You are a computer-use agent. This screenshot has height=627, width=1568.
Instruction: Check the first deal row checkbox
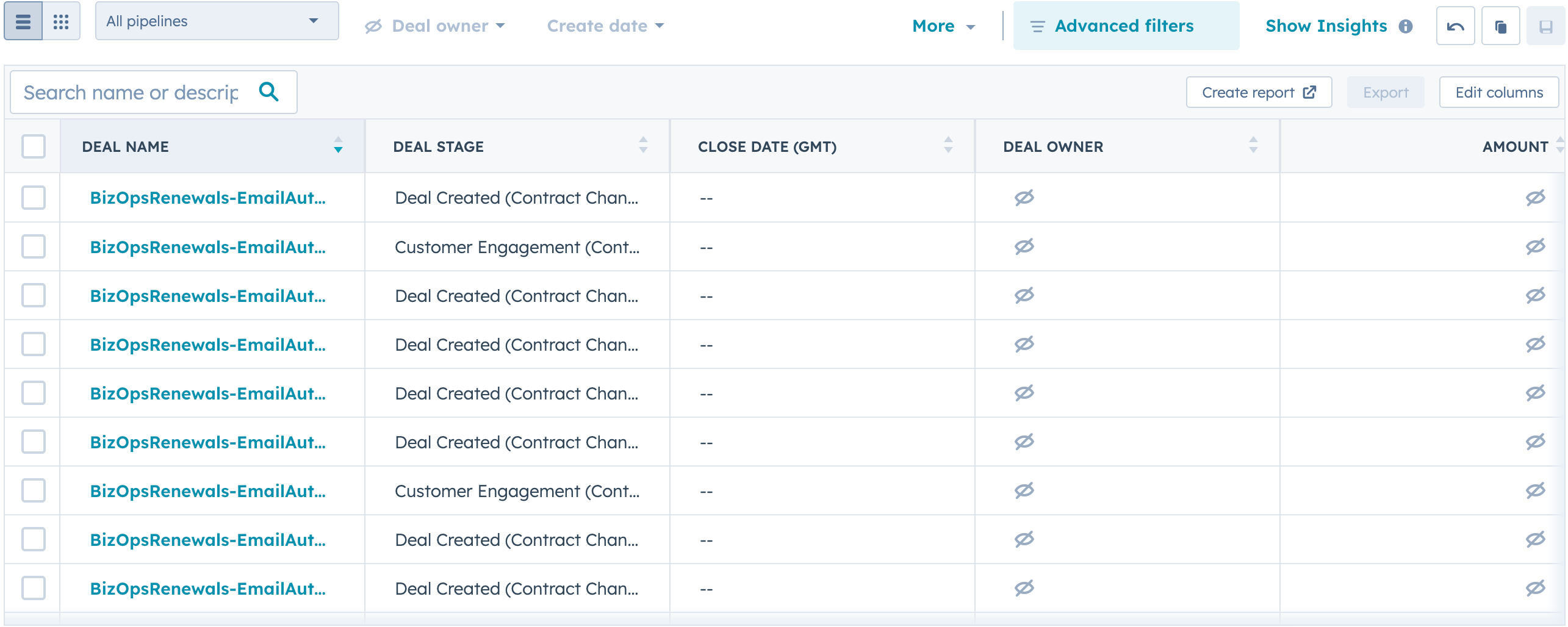click(34, 198)
